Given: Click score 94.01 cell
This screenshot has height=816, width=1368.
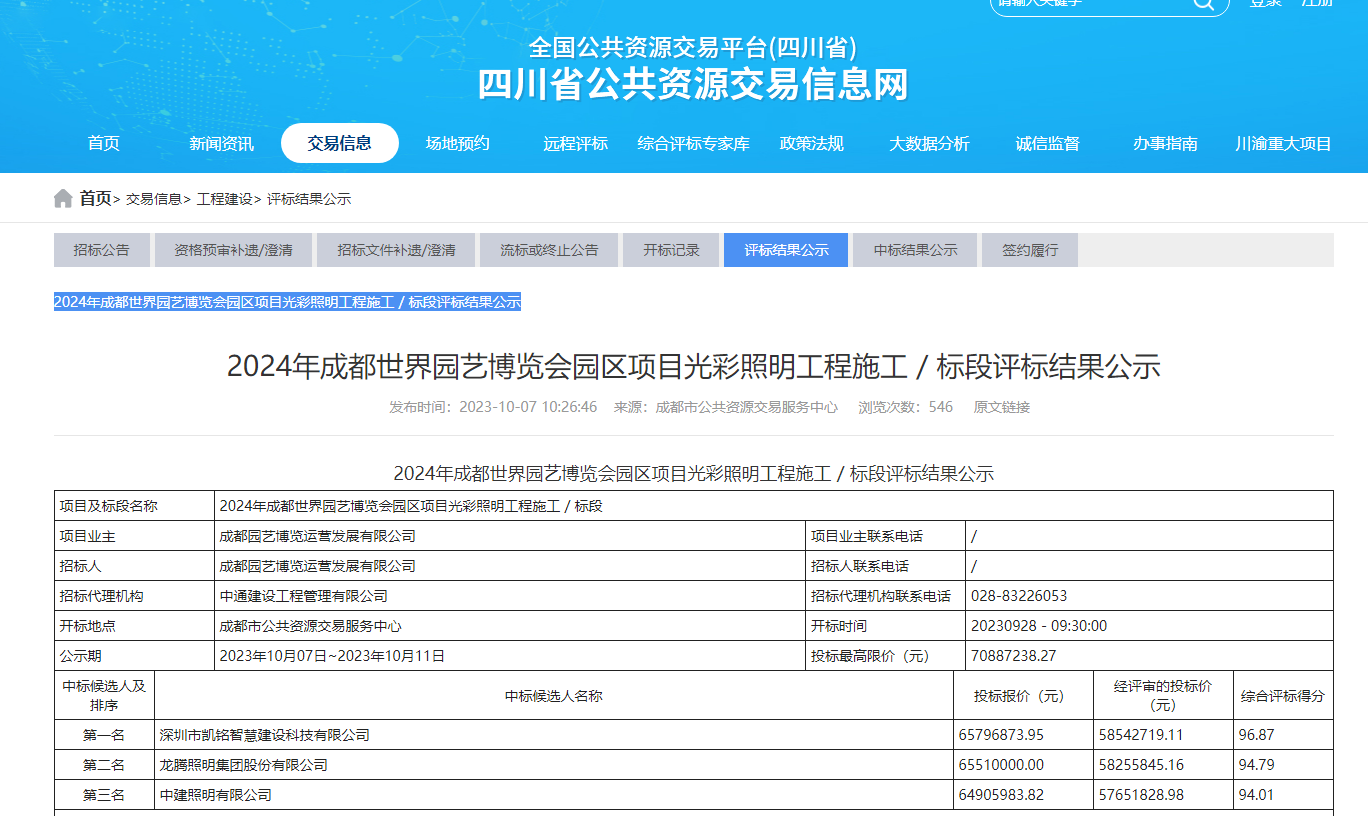Looking at the screenshot, I should pos(1283,795).
